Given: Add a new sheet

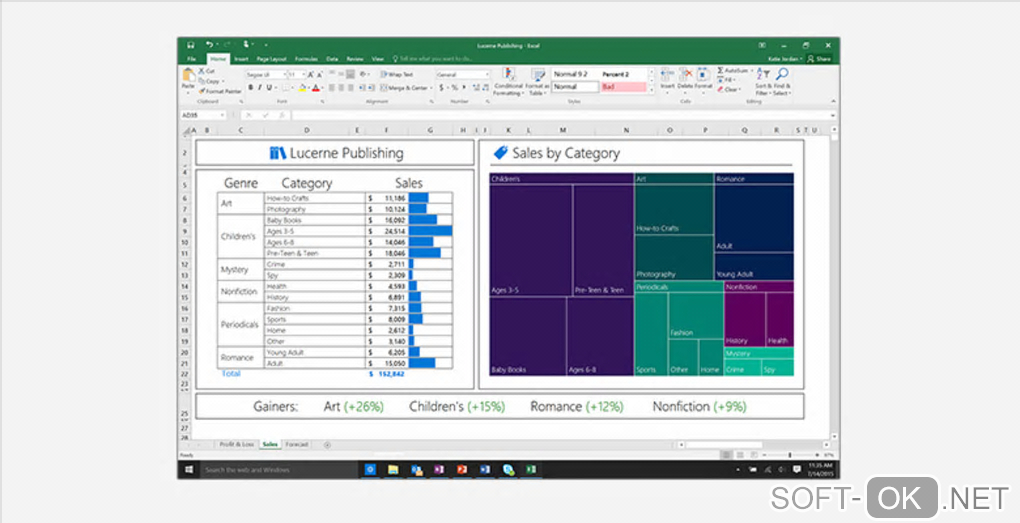Looking at the screenshot, I should (327, 445).
